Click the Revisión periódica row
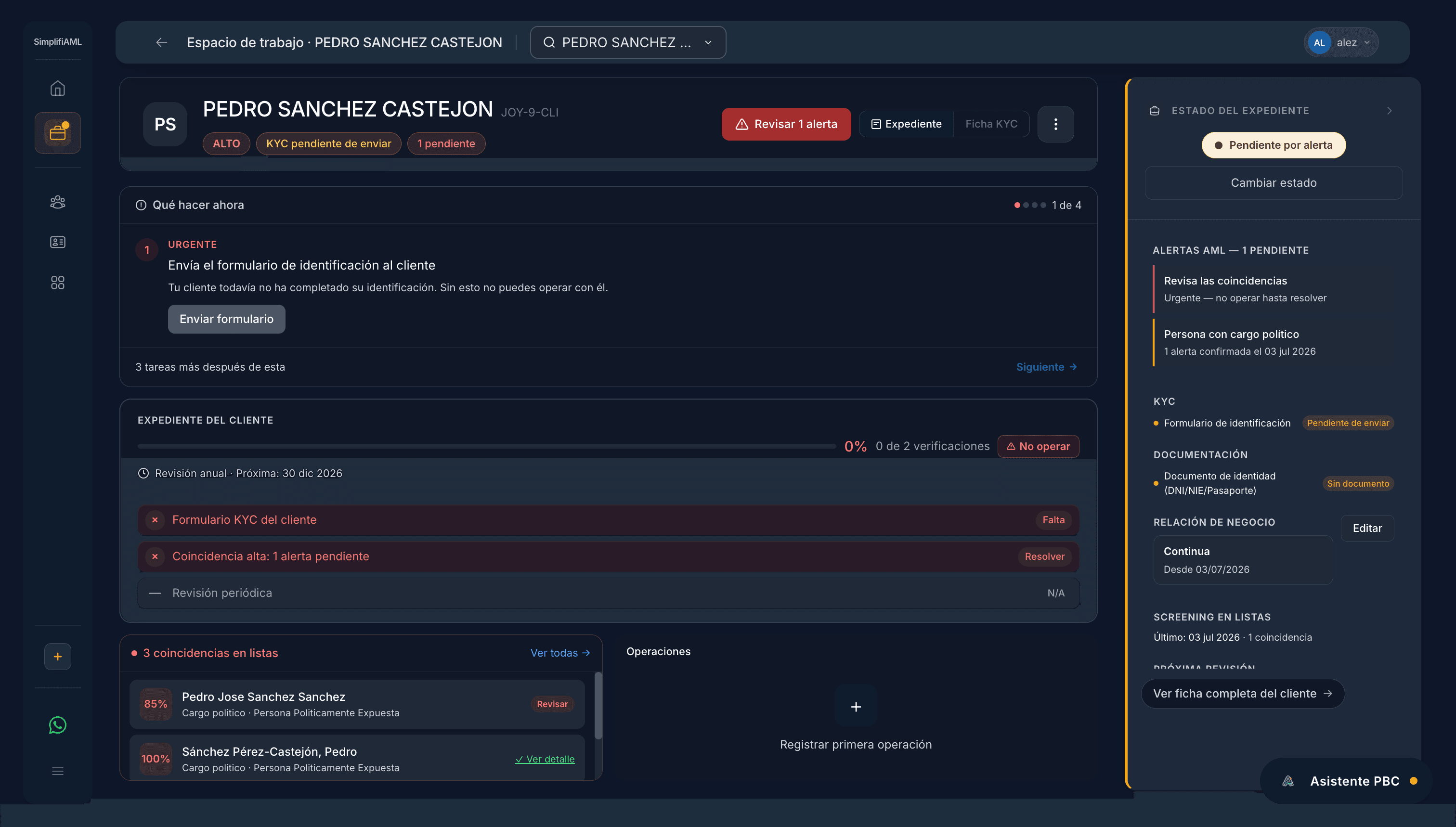The width and height of the screenshot is (1456, 827). tap(608, 593)
